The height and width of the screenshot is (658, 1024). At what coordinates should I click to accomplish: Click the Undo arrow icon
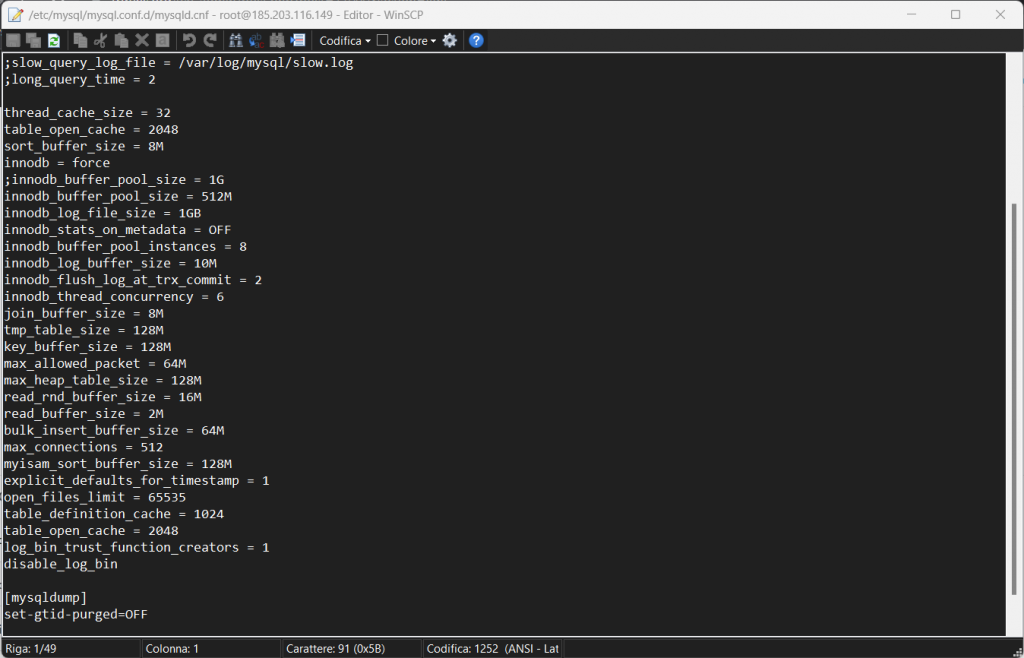click(x=189, y=41)
